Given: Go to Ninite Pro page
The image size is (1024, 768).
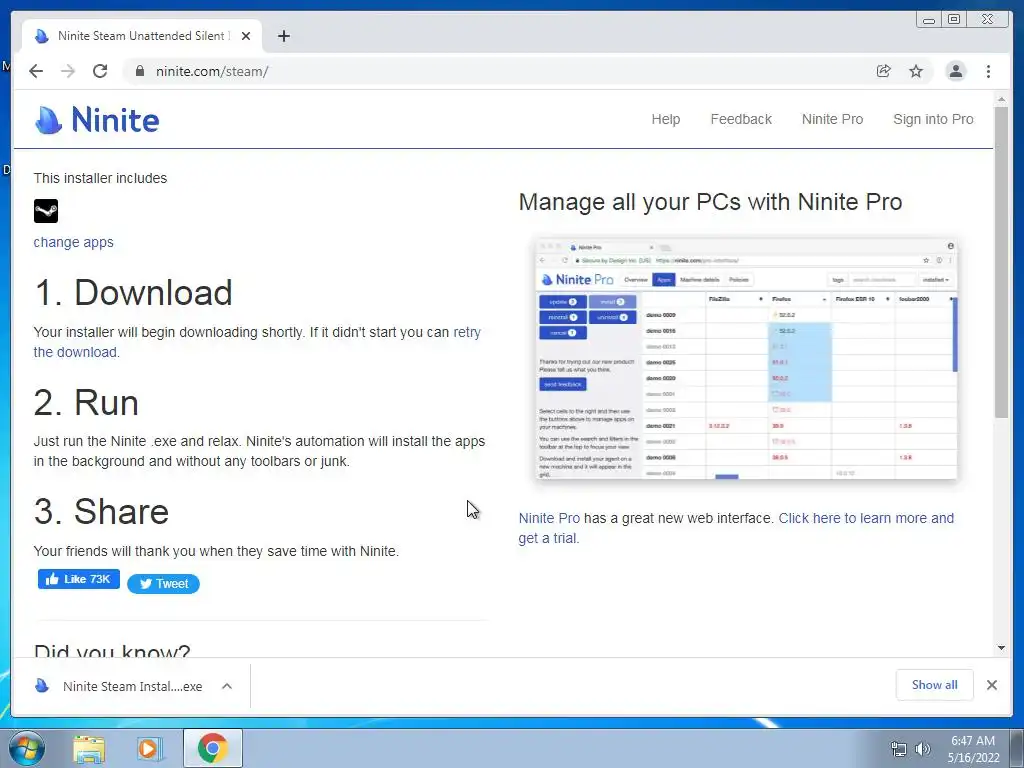Looking at the screenshot, I should click(x=832, y=119).
